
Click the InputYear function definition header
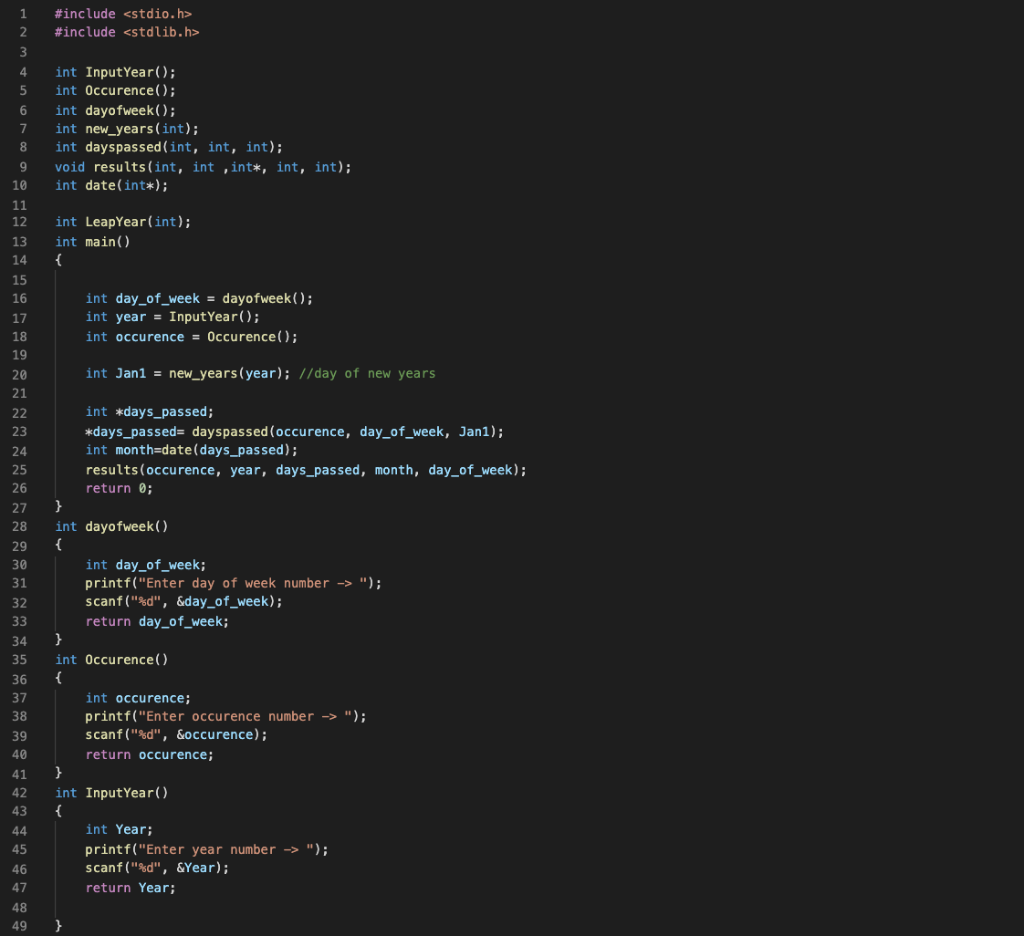[x=115, y=792]
